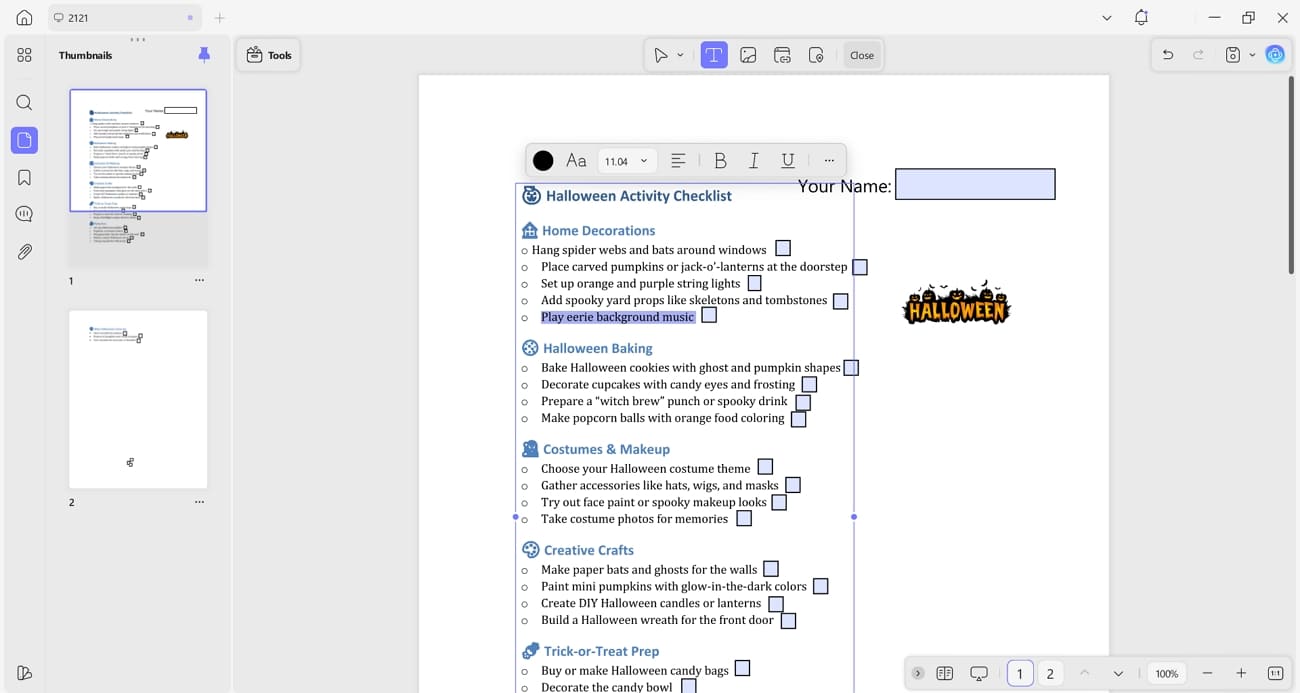Check the box for Play eerie background music
The width and height of the screenshot is (1300, 693).
click(x=708, y=314)
